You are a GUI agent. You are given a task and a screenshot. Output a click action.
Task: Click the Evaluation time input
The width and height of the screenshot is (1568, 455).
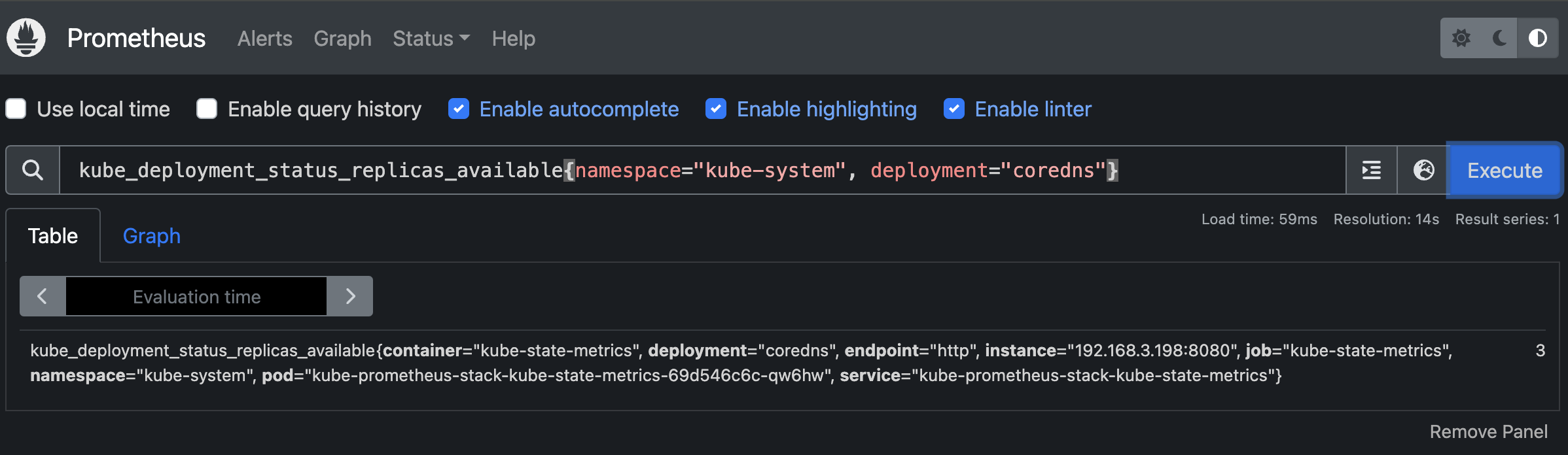[x=196, y=296]
